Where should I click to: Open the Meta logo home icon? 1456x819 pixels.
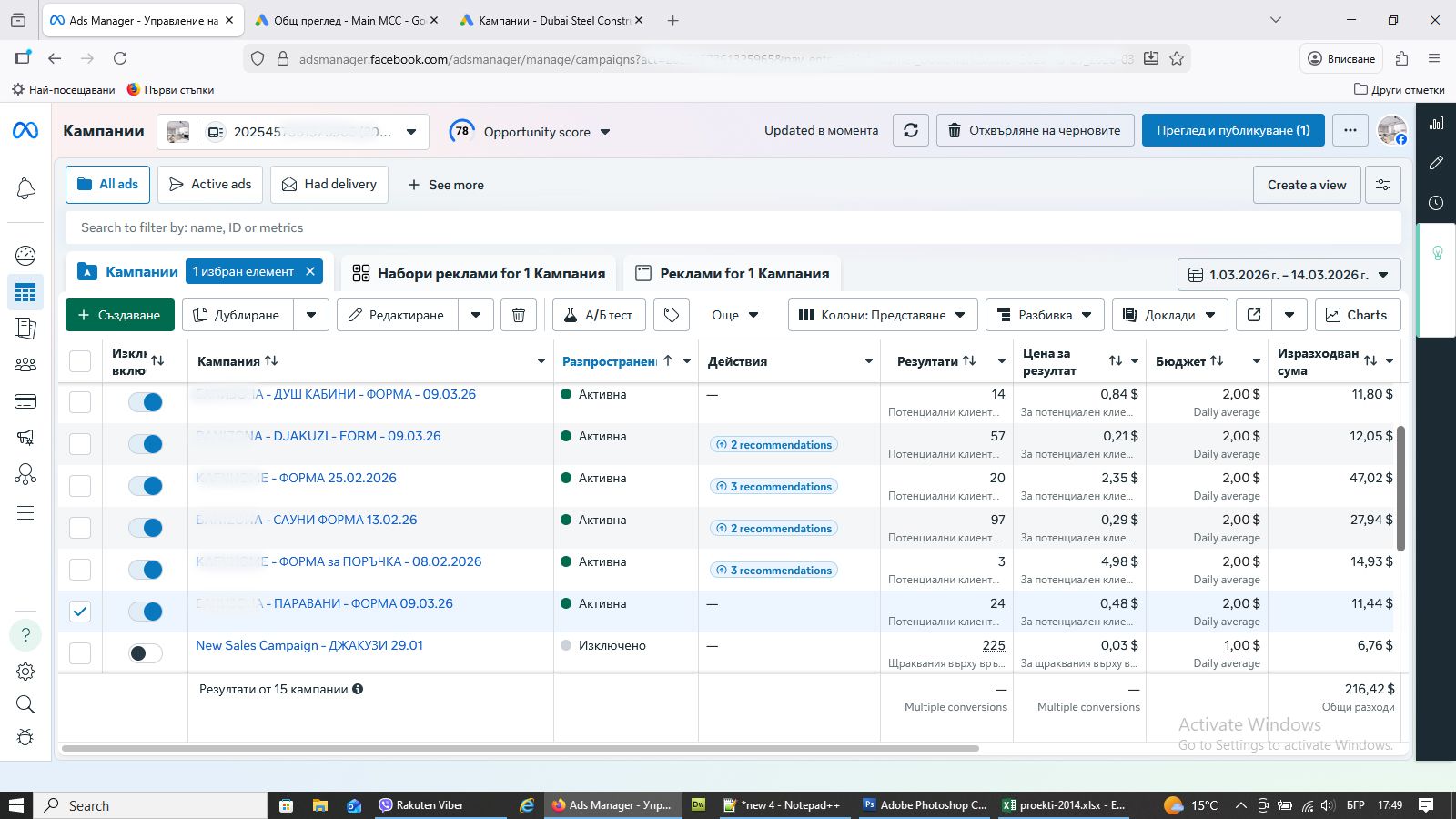click(x=25, y=131)
